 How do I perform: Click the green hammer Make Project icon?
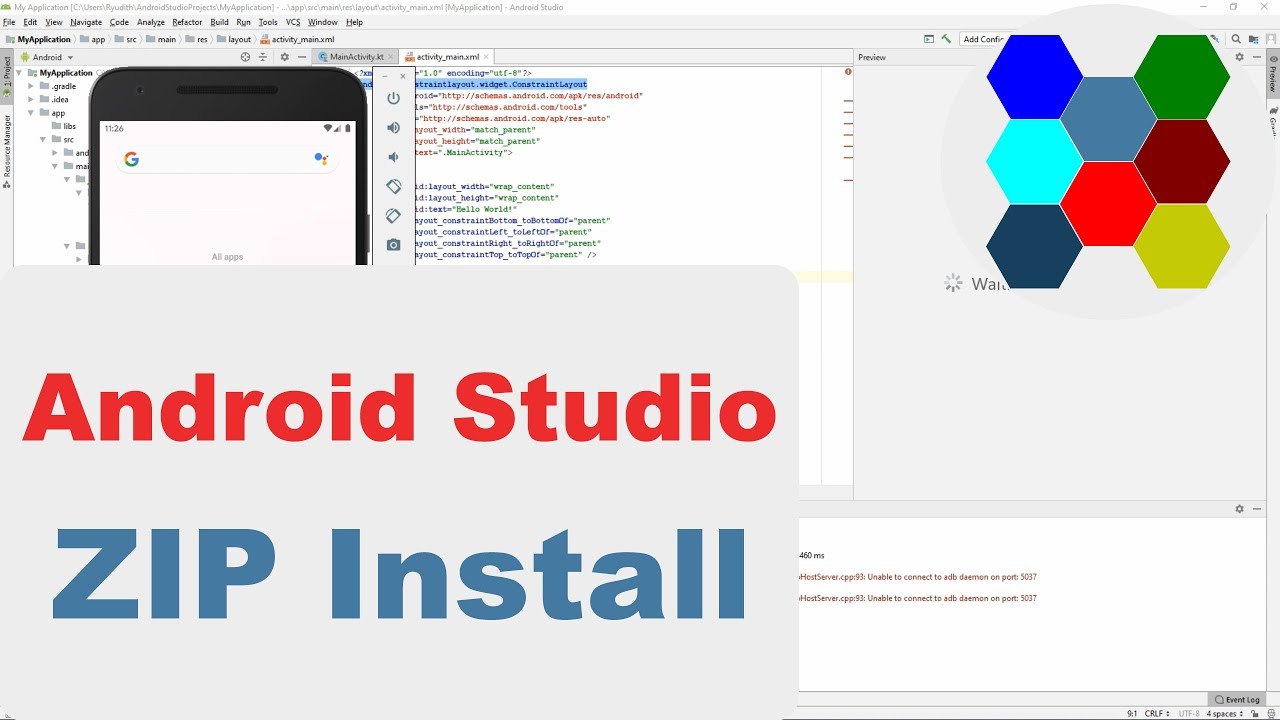(946, 39)
